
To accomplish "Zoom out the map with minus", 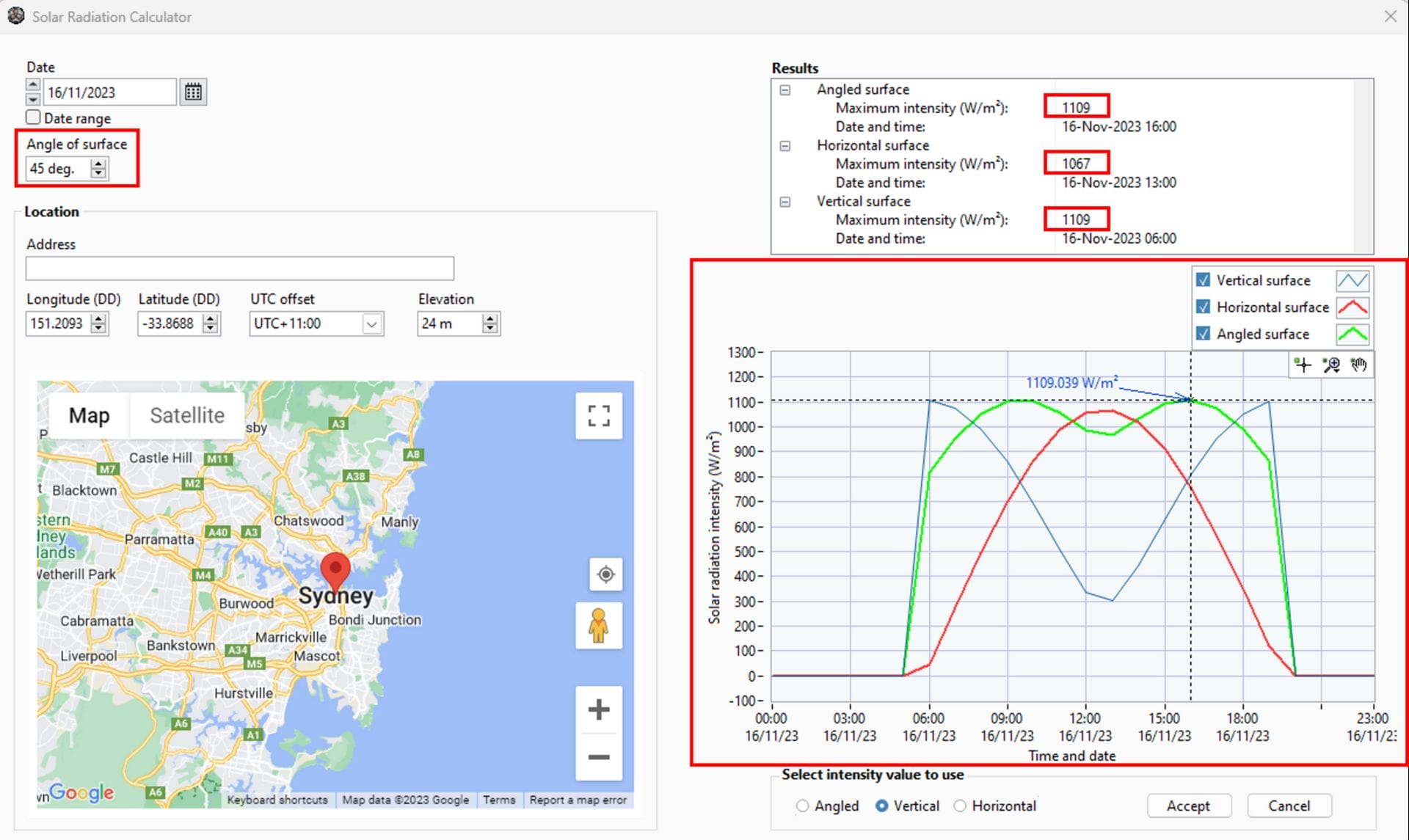I will click(x=599, y=757).
